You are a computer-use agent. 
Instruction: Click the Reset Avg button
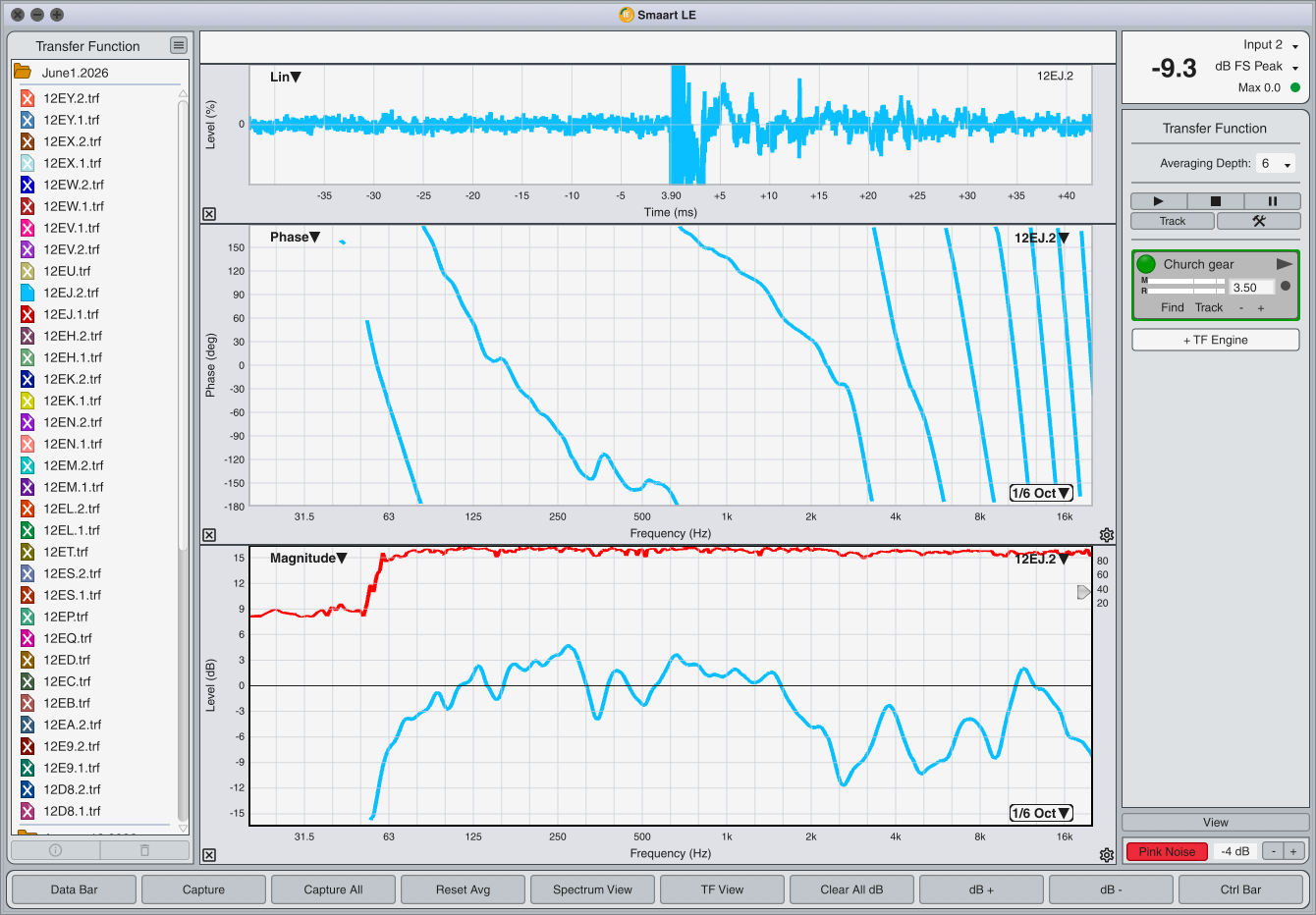(463, 889)
